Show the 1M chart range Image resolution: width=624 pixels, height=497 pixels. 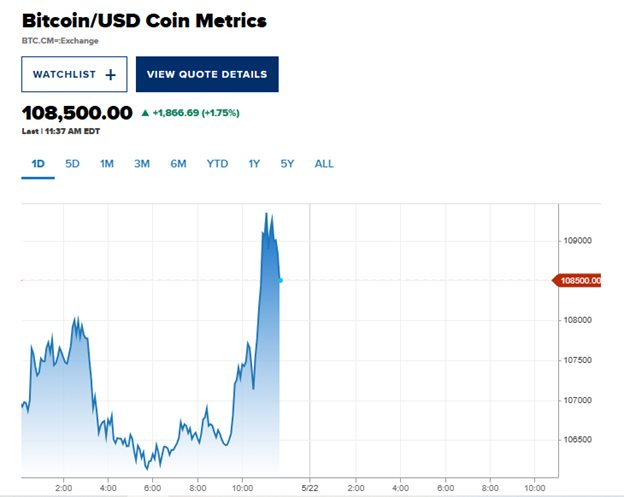point(106,163)
